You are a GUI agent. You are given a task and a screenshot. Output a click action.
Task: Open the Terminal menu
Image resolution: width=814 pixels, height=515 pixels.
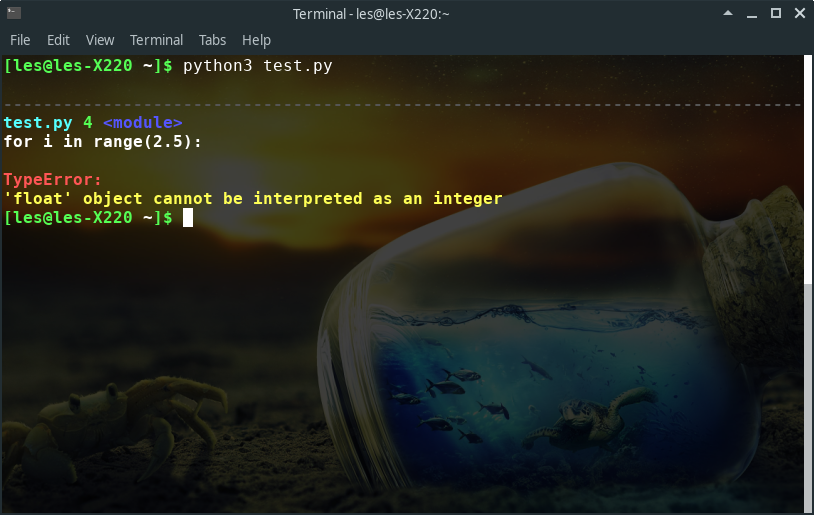(156, 40)
